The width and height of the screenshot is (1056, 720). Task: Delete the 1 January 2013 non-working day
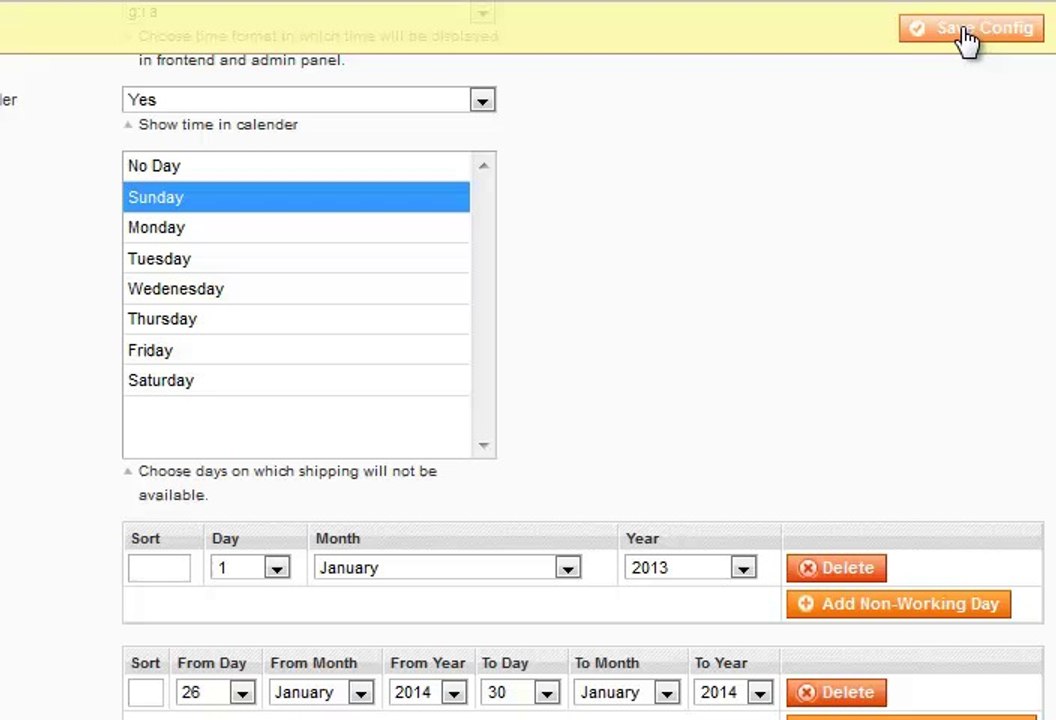[x=836, y=568]
